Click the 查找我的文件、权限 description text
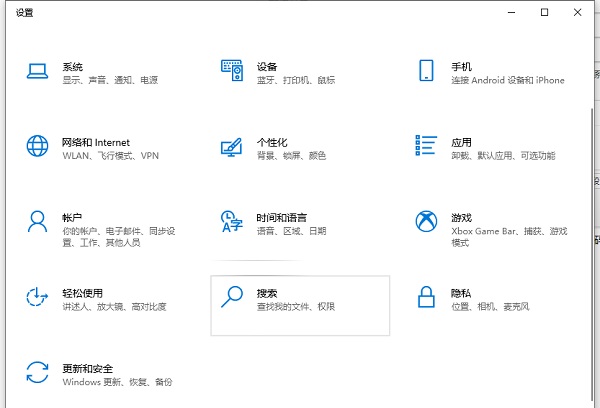This screenshot has width=600, height=408. click(295, 305)
